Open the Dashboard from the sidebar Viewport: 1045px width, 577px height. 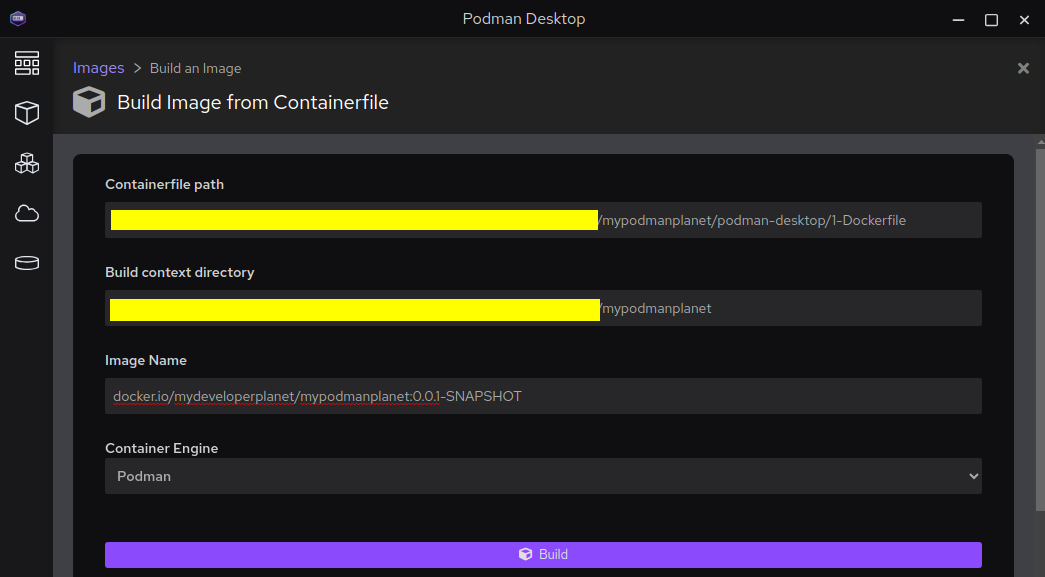[27, 64]
